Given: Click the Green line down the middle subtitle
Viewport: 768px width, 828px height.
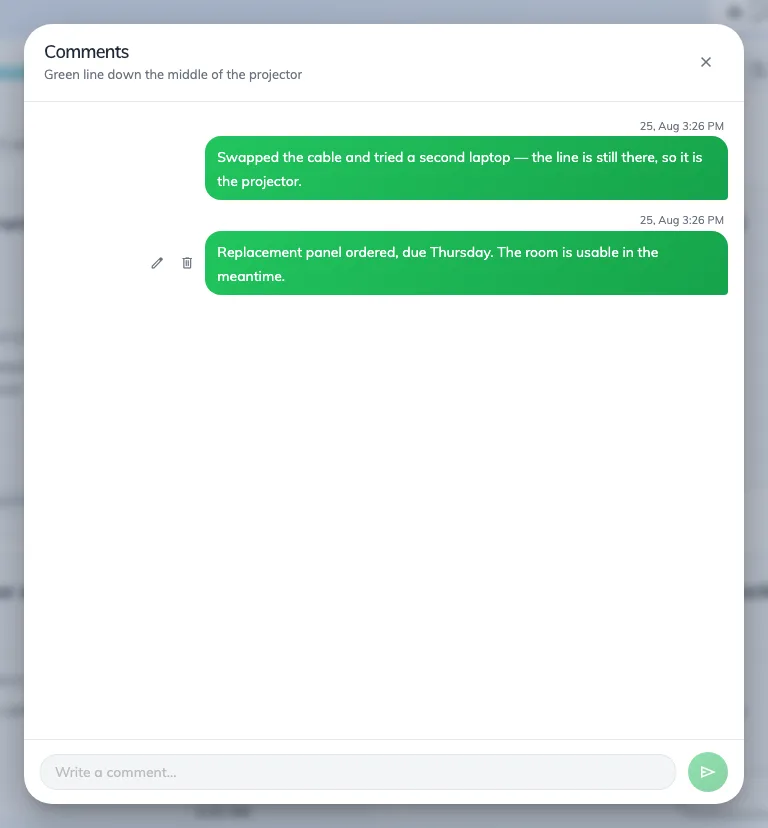Looking at the screenshot, I should pyautogui.click(x=173, y=74).
